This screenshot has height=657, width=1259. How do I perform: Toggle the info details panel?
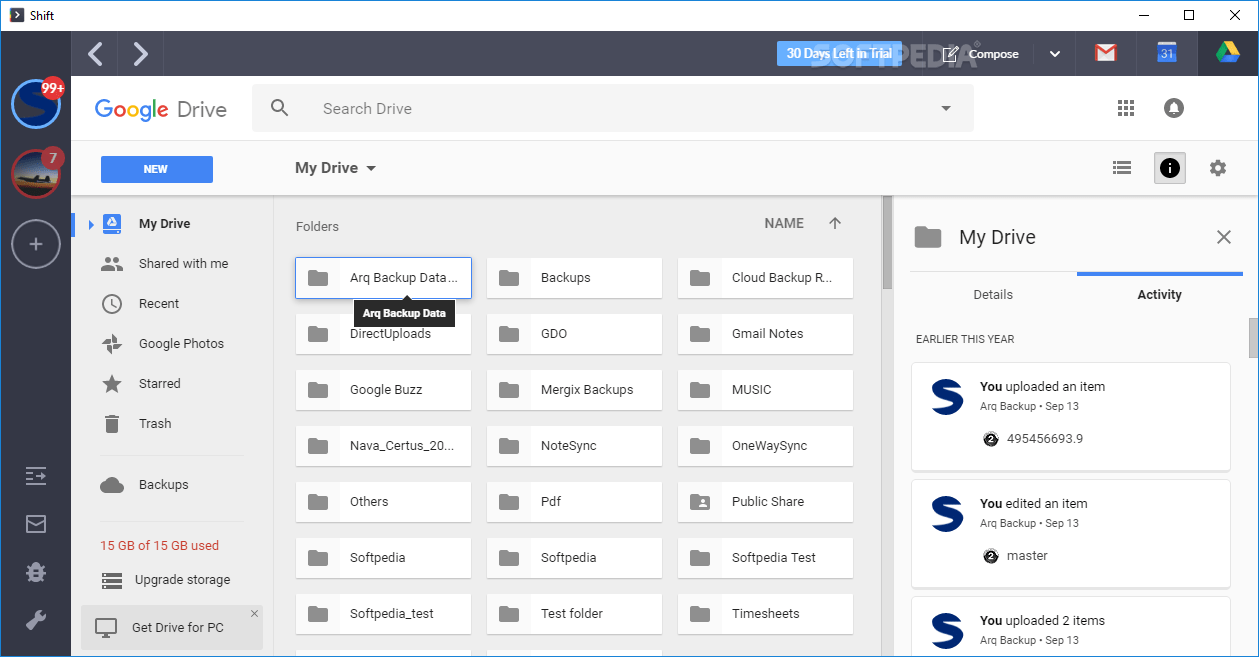[x=1169, y=168]
